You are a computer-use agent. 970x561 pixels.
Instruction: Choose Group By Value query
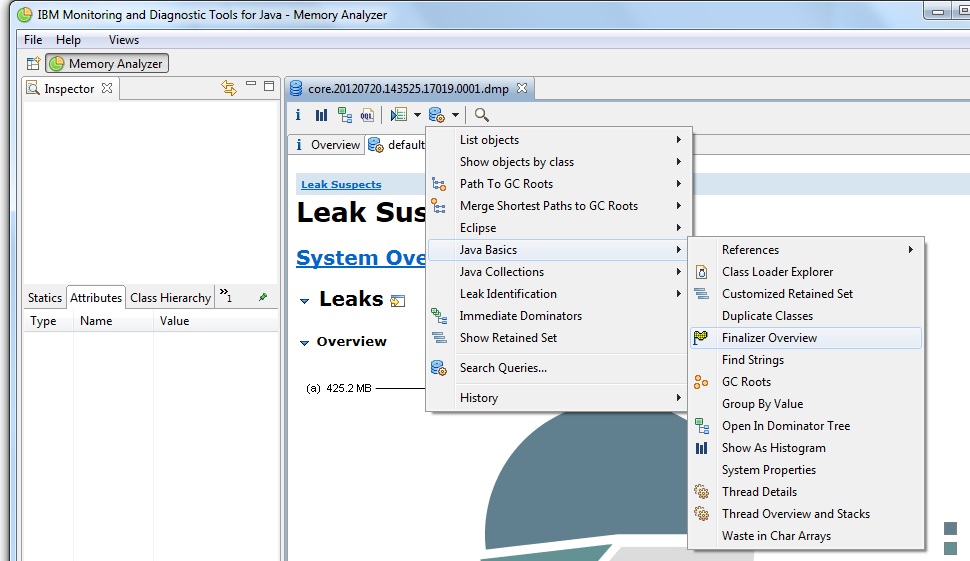point(806,404)
